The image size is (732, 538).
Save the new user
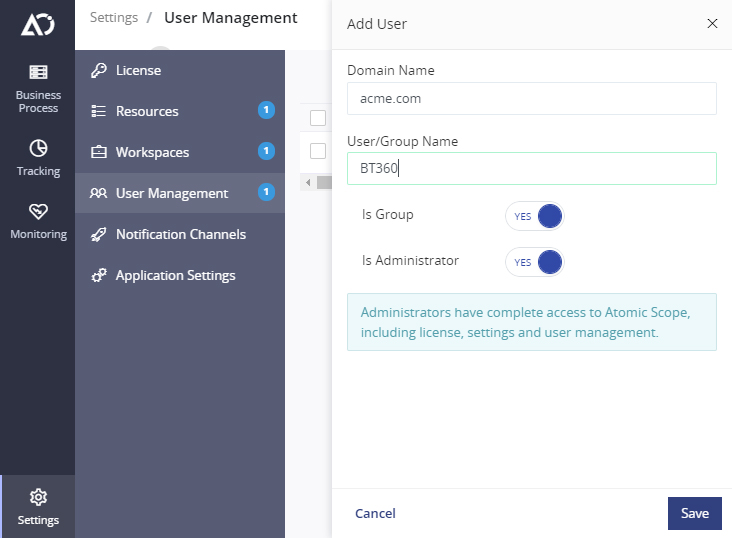[695, 513]
